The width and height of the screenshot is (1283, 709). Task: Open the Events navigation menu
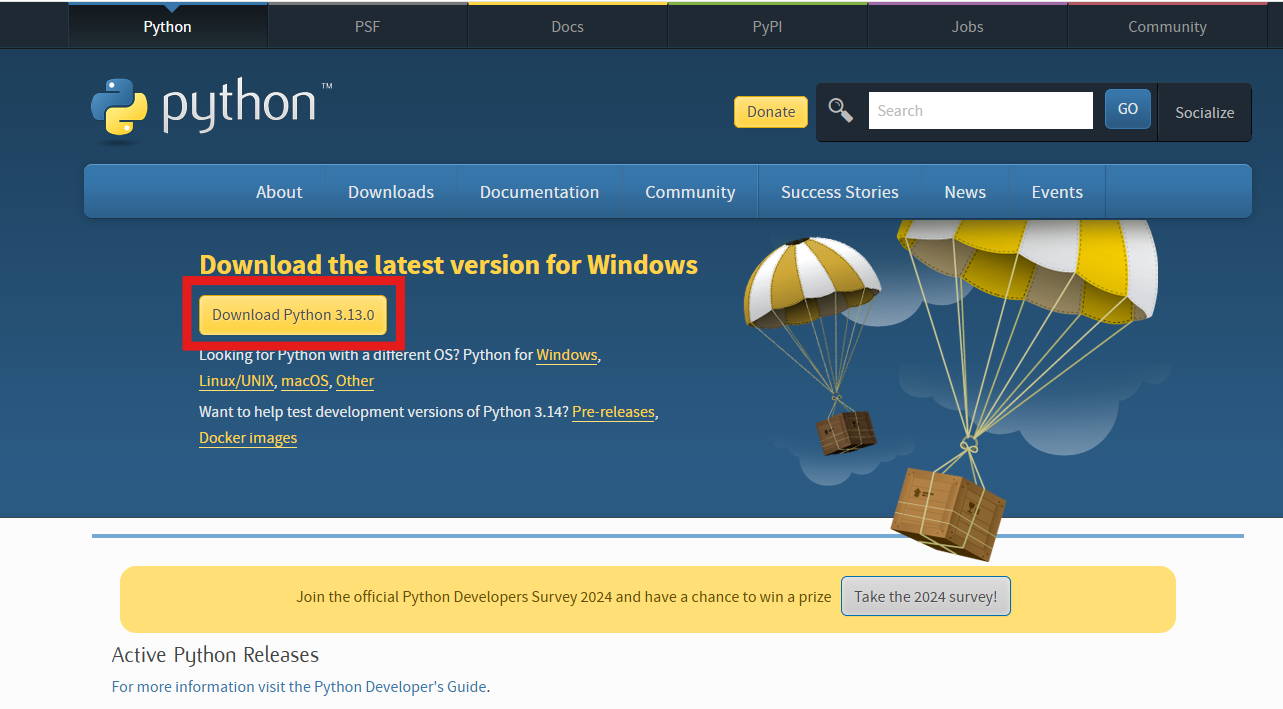point(1057,192)
